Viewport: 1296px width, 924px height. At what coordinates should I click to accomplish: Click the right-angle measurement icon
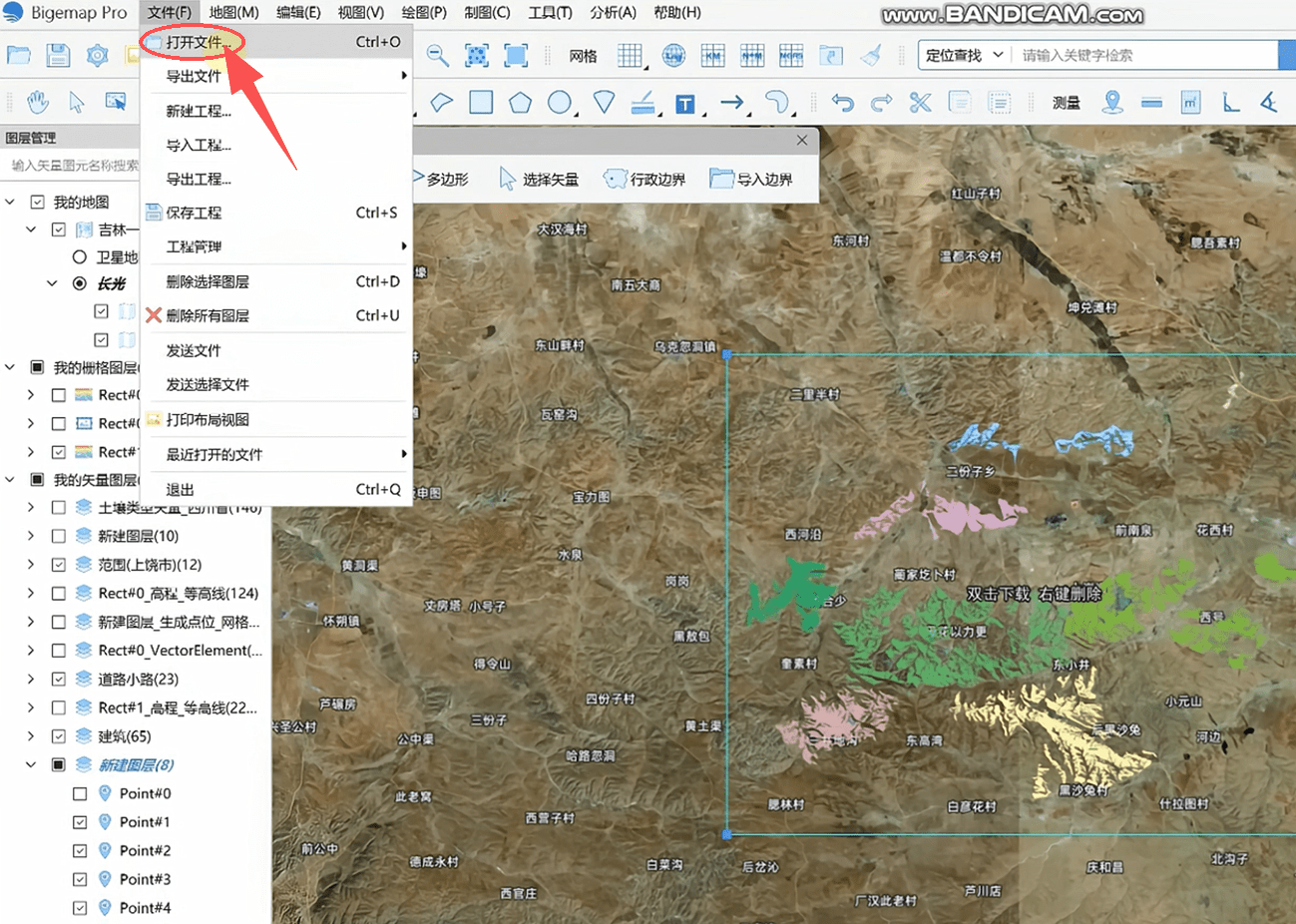(1230, 102)
